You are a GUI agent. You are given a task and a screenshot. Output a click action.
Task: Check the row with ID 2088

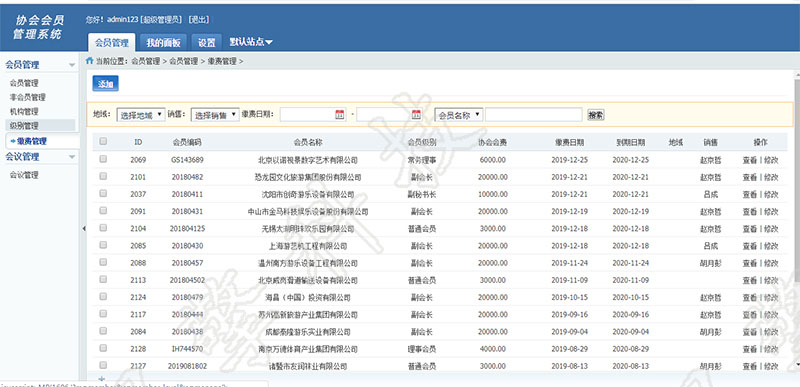(x=103, y=262)
